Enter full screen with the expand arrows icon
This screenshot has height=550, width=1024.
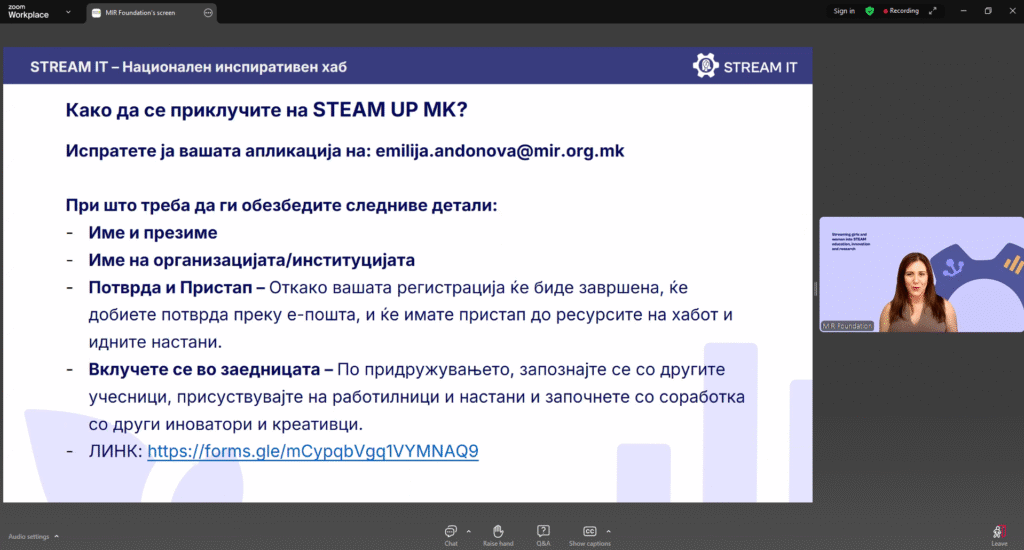(x=933, y=11)
